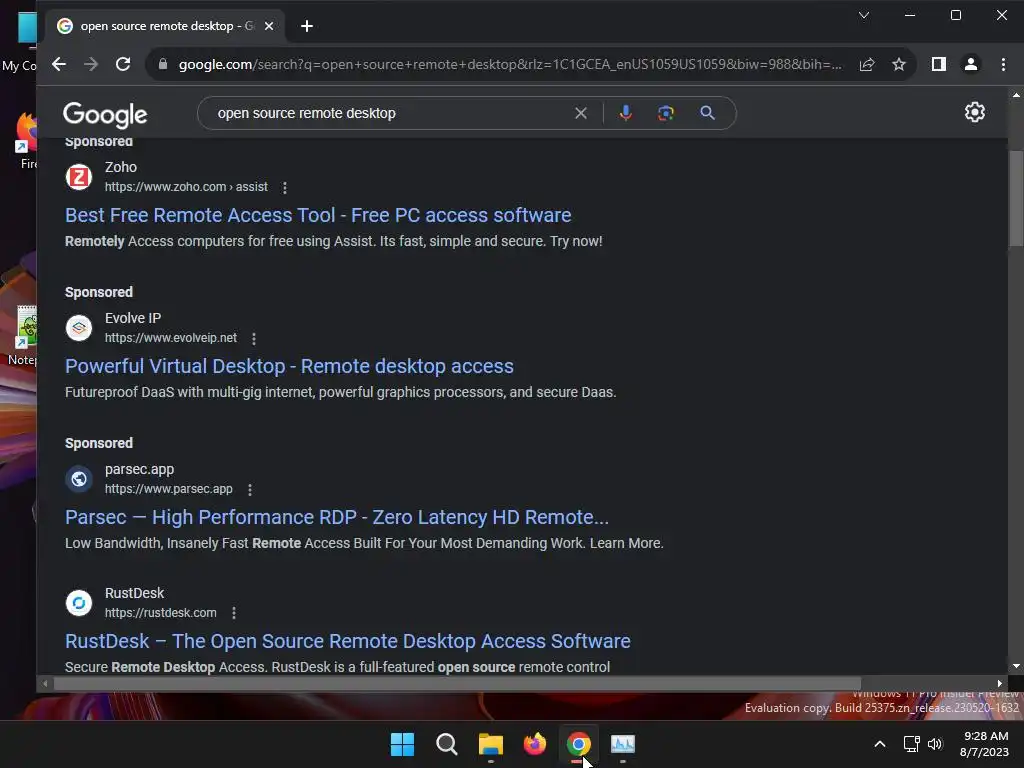
Task: Click the zoho.com assist URL
Action: tap(186, 187)
